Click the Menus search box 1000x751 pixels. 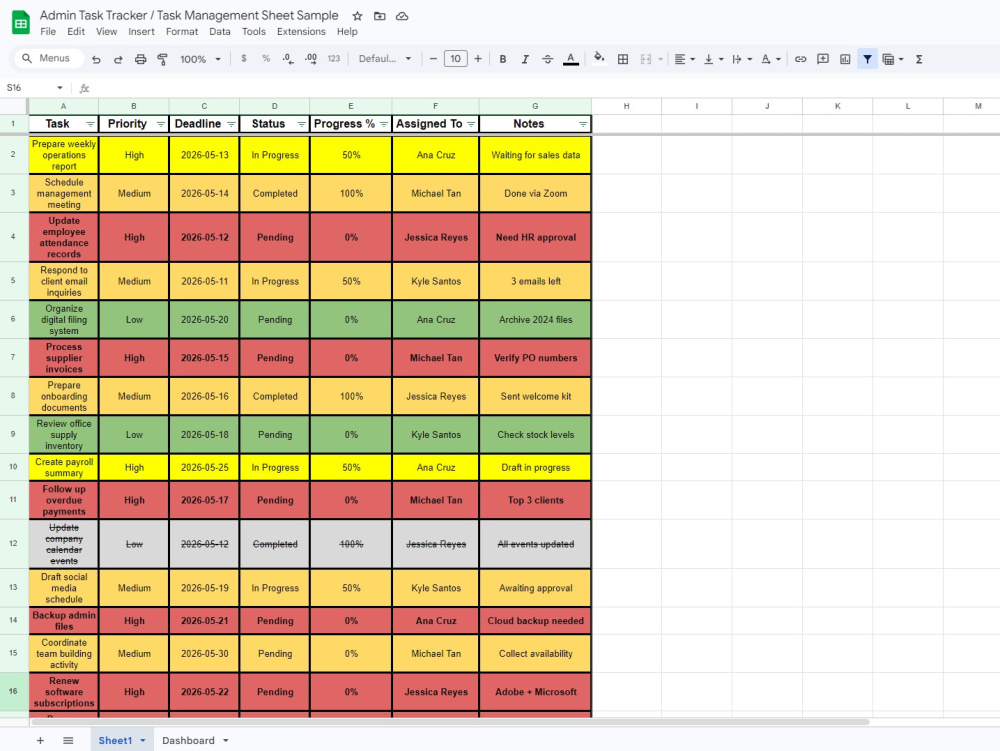click(49, 59)
